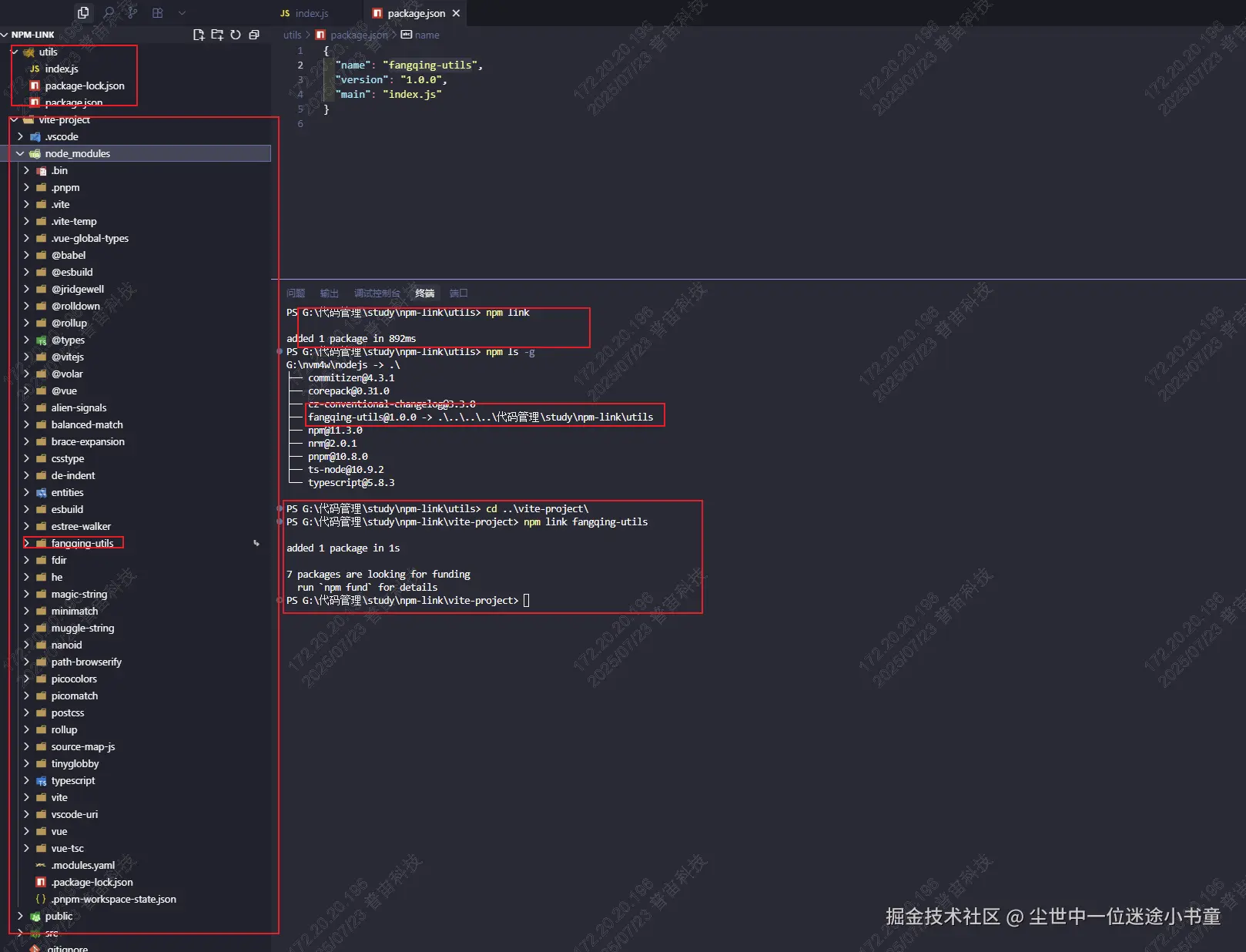Open the 调试控制台 panel tab
The width and height of the screenshot is (1246, 952).
(377, 293)
